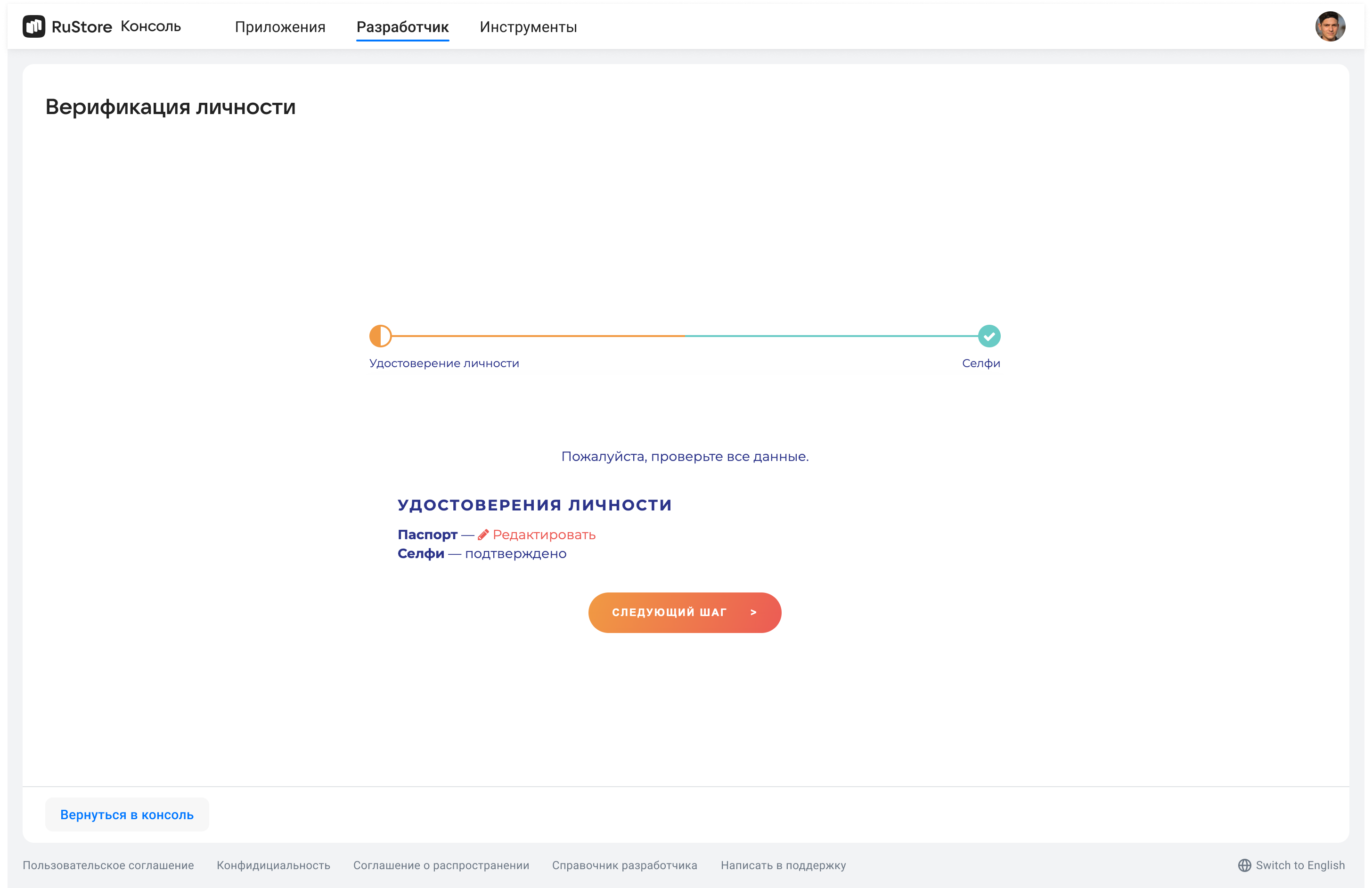Click the Паспорт label text
The image size is (1372, 888).
coord(427,535)
